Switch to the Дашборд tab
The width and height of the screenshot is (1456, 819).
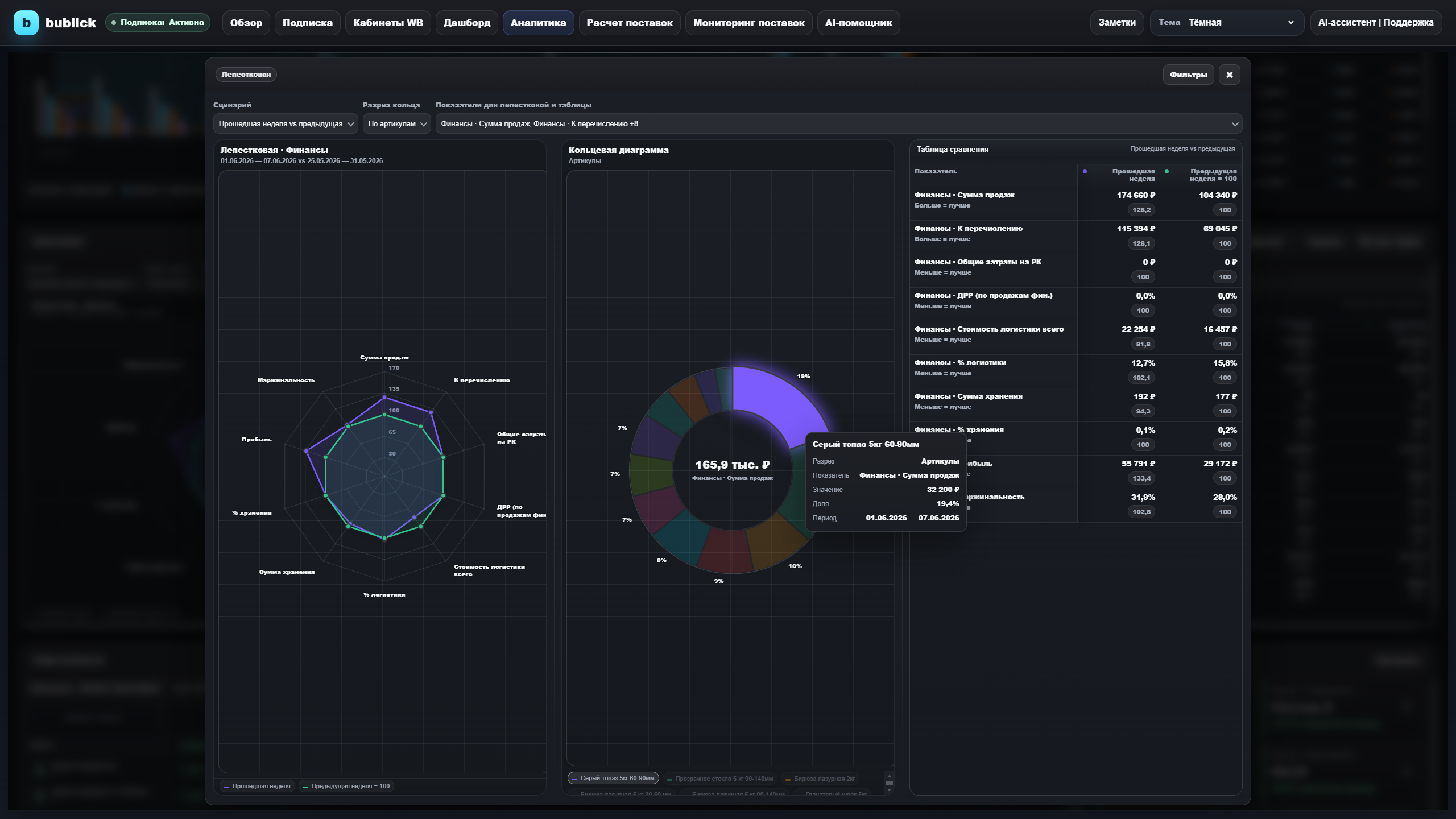pyautogui.click(x=467, y=23)
